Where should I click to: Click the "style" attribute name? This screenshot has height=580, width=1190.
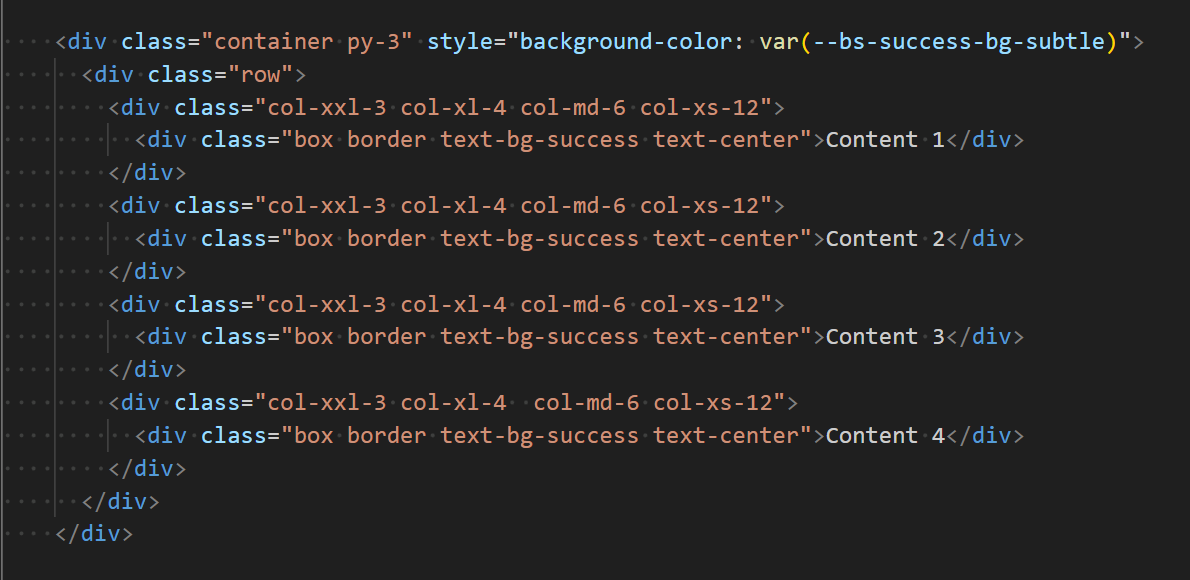click(x=460, y=42)
